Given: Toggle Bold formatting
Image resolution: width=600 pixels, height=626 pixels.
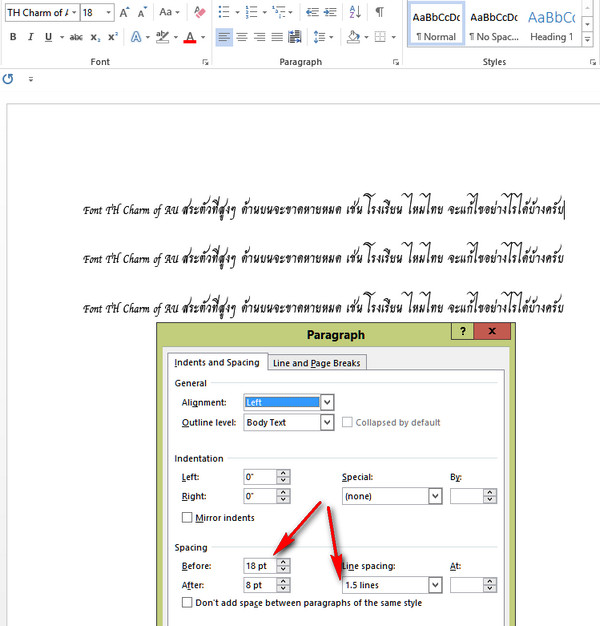Looking at the screenshot, I should point(13,37).
